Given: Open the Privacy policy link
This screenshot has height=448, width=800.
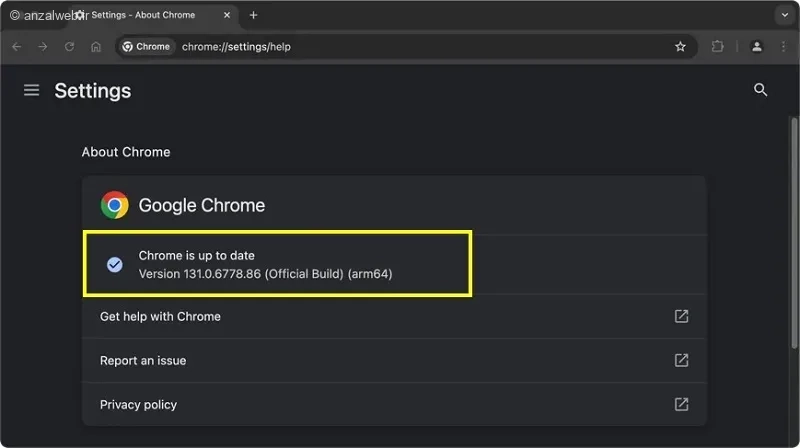Looking at the screenshot, I should click(394, 405).
